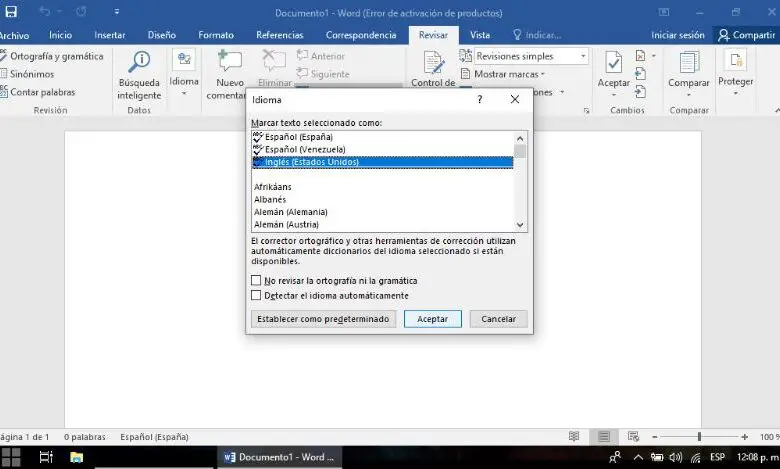The height and width of the screenshot is (469, 780).
Task: Check Detectar el idioma automáticamente
Action: [x=256, y=295]
